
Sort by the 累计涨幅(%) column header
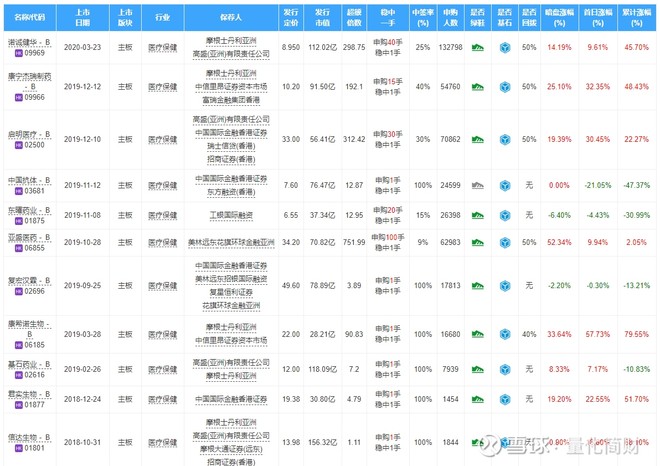point(636,17)
